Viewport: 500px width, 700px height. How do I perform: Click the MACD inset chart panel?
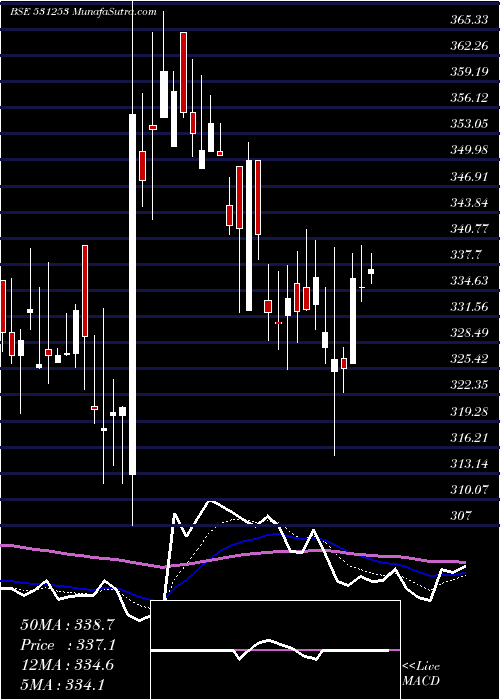275,650
